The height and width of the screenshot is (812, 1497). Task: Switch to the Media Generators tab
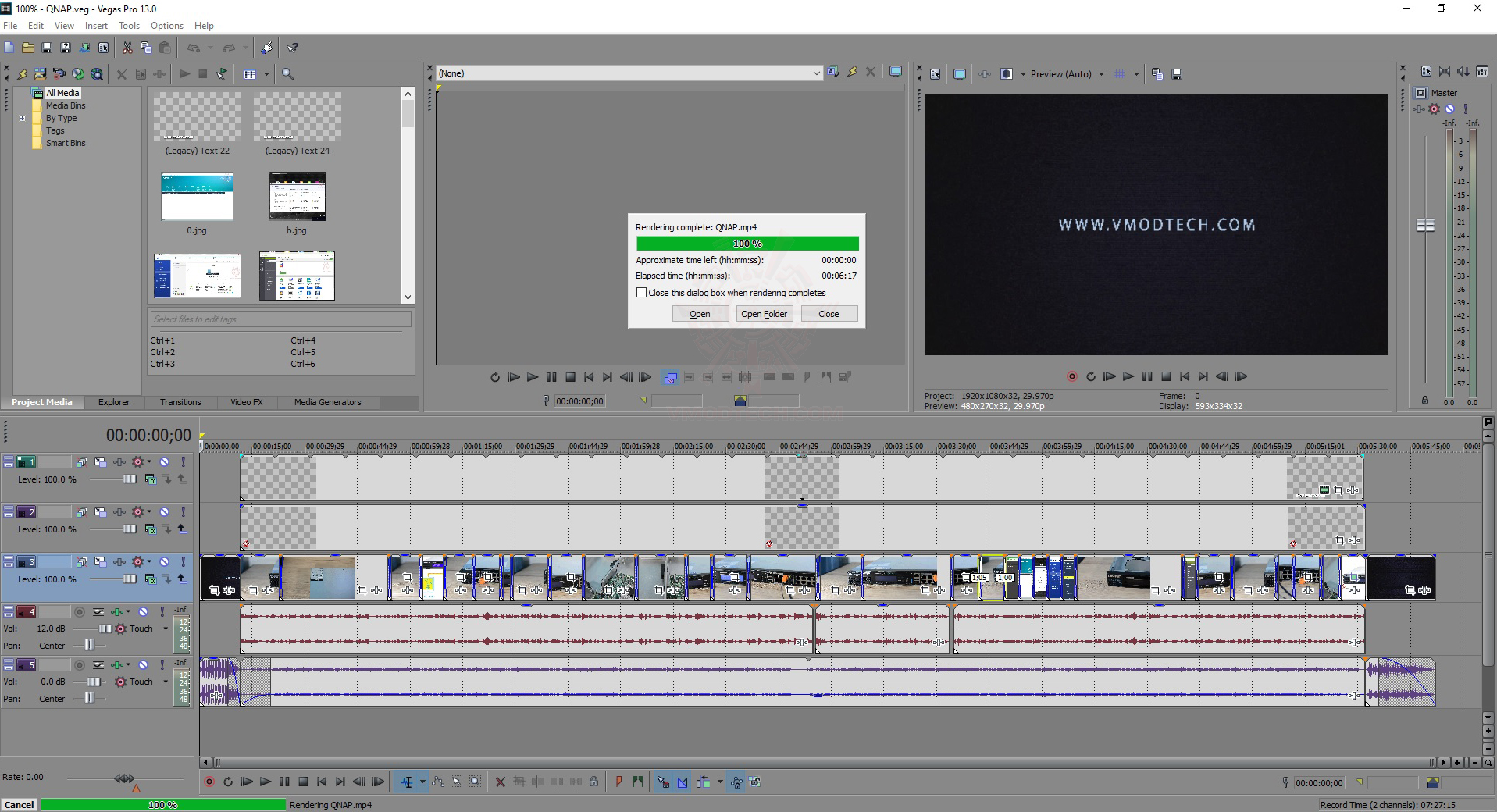[327, 402]
